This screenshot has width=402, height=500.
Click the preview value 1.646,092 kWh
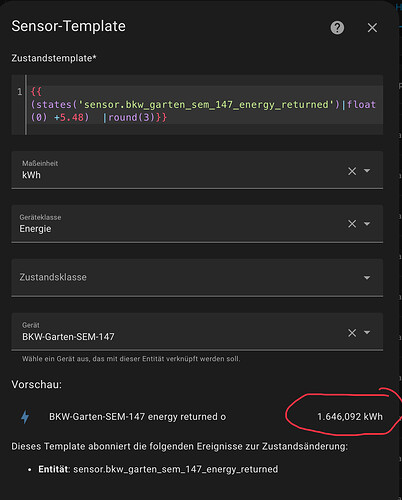[350, 417]
